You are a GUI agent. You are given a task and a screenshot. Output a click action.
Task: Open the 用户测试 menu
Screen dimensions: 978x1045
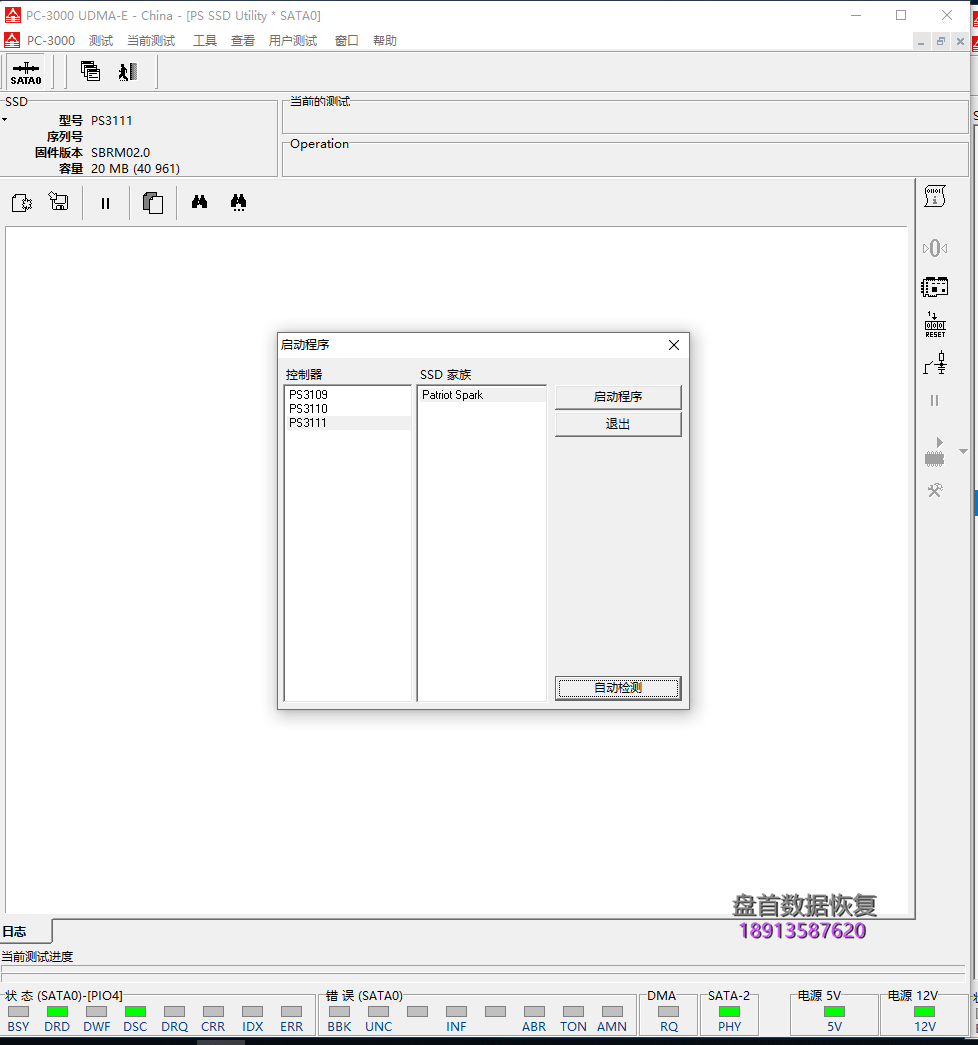pyautogui.click(x=293, y=41)
